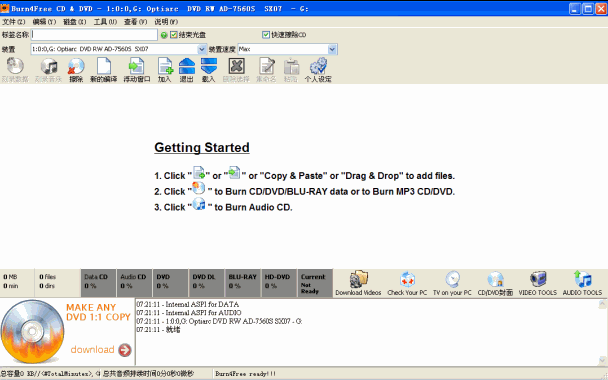Click the flaming disc advertisement image

[x=32, y=332]
